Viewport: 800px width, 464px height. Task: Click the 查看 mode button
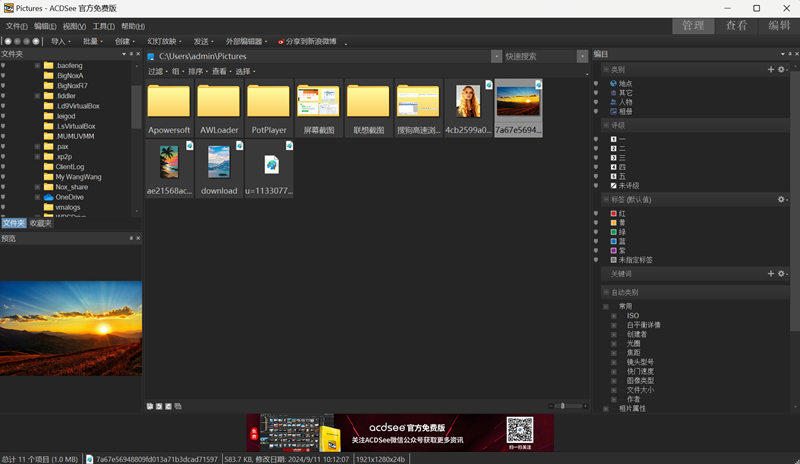(736, 26)
